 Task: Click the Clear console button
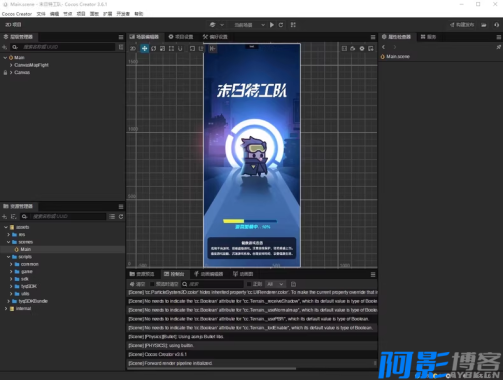pyautogui.click(x=137, y=284)
